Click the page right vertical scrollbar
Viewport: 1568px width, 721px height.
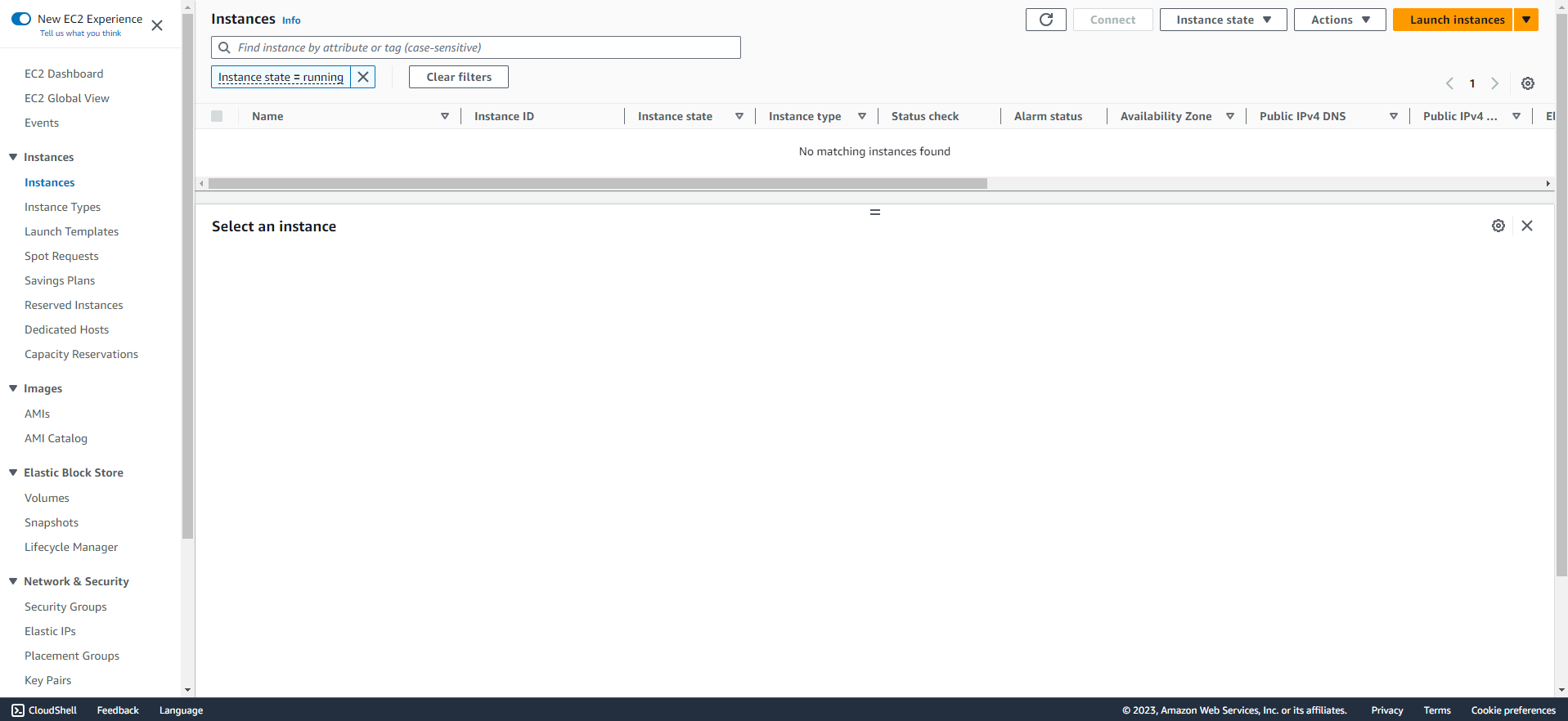coord(1561,294)
